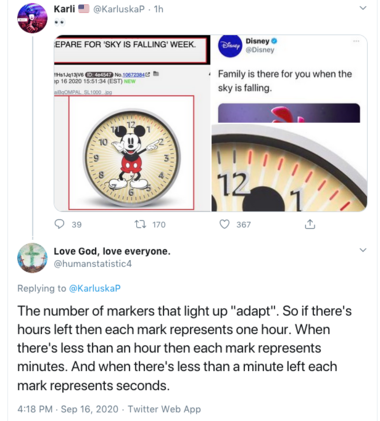Open the zoomed clock face image
This screenshot has width=380, height=421.
[289, 168]
